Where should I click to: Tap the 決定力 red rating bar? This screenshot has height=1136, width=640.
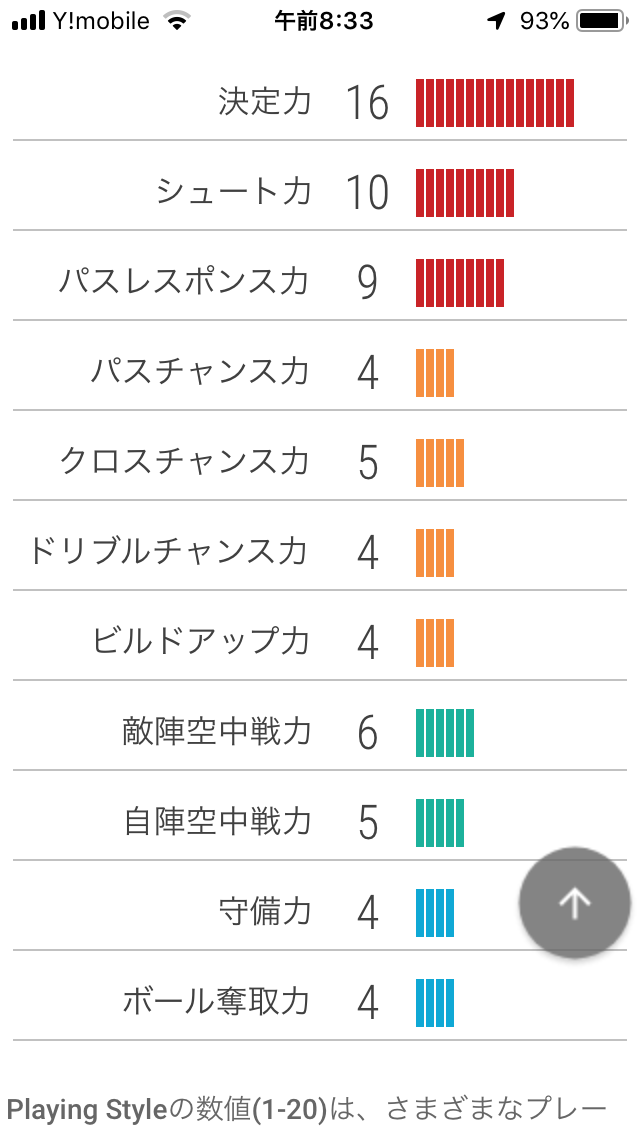[x=495, y=103]
